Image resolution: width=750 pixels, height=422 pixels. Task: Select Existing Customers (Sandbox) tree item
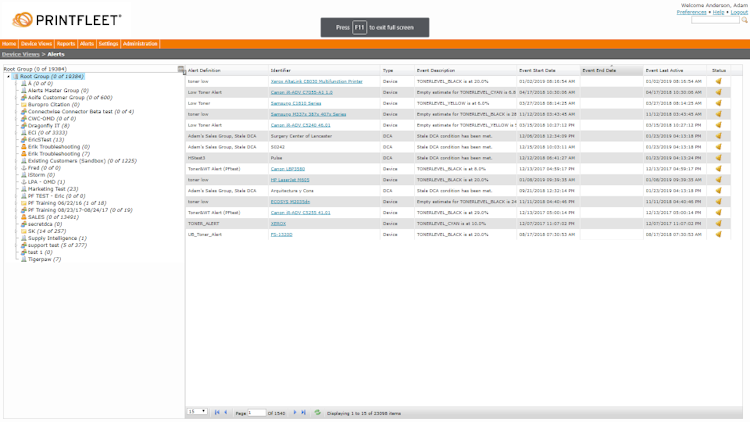tap(82, 161)
